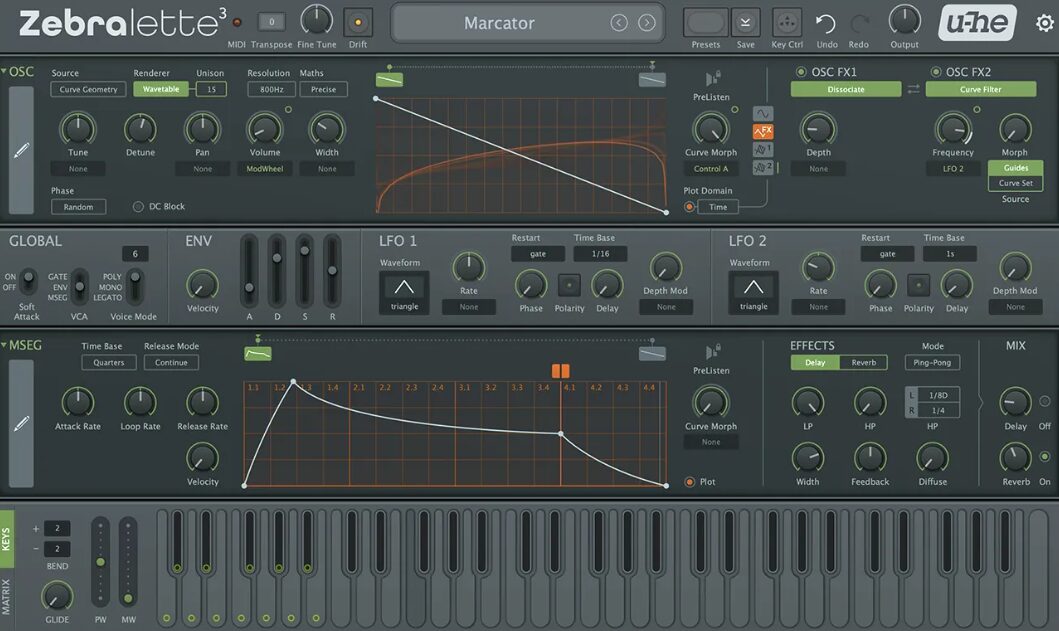
Task: Open LFO 1 triangle waveform selector
Action: click(x=404, y=291)
